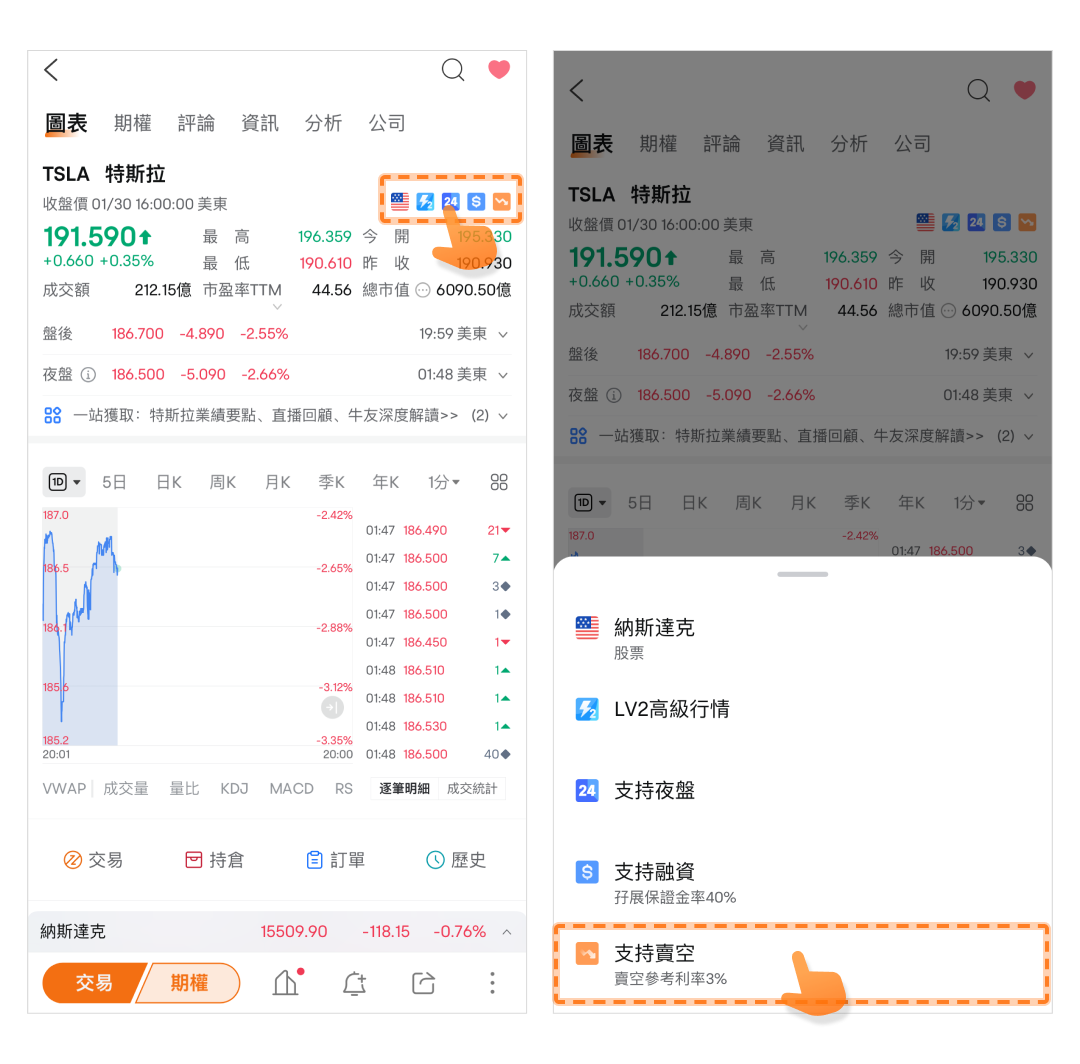Switch to 成交統計 toggle
Viewport: 1080px width, 1064px height.
pyautogui.click(x=472, y=789)
